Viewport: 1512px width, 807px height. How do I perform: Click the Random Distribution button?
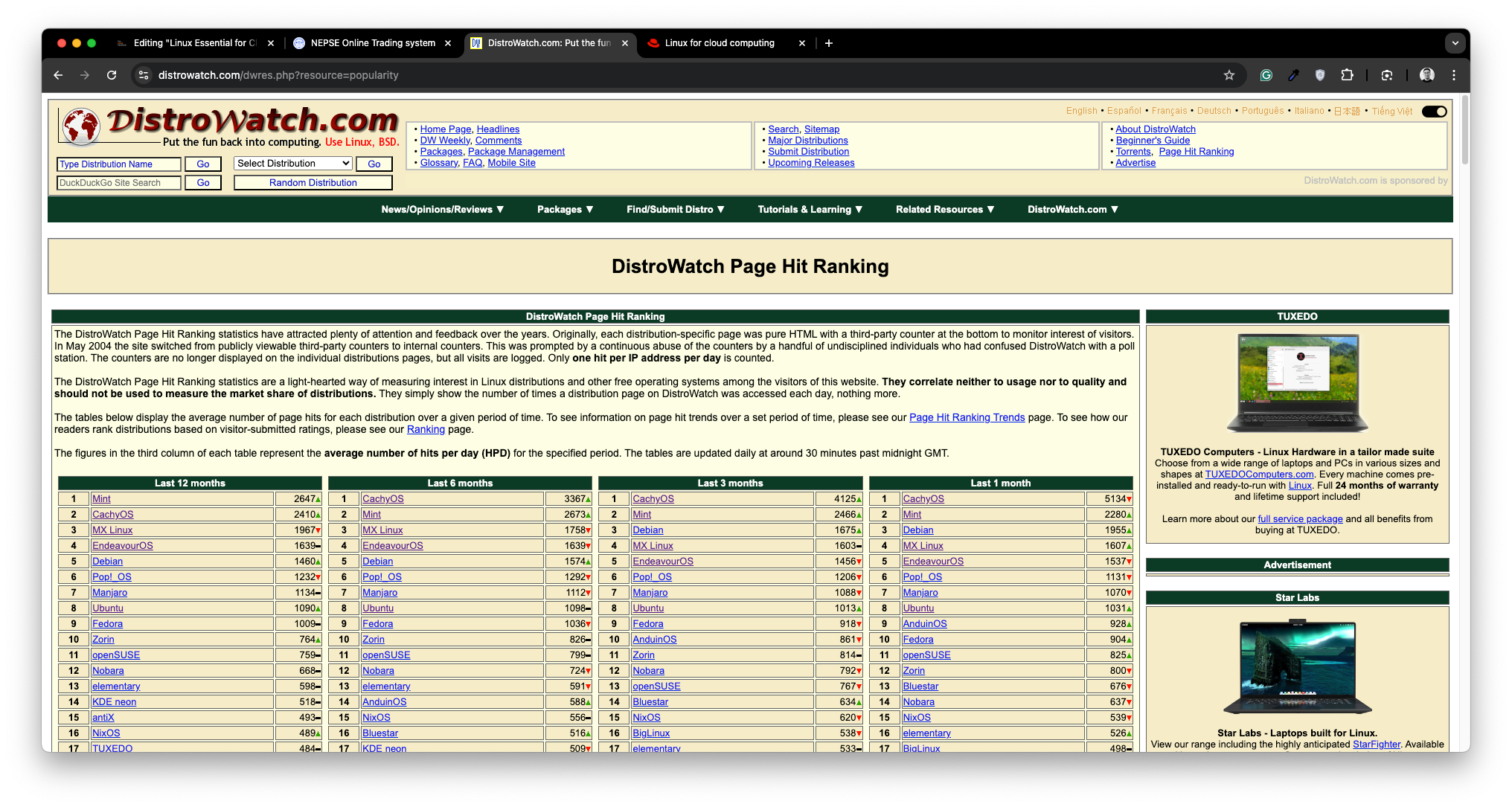[313, 183]
